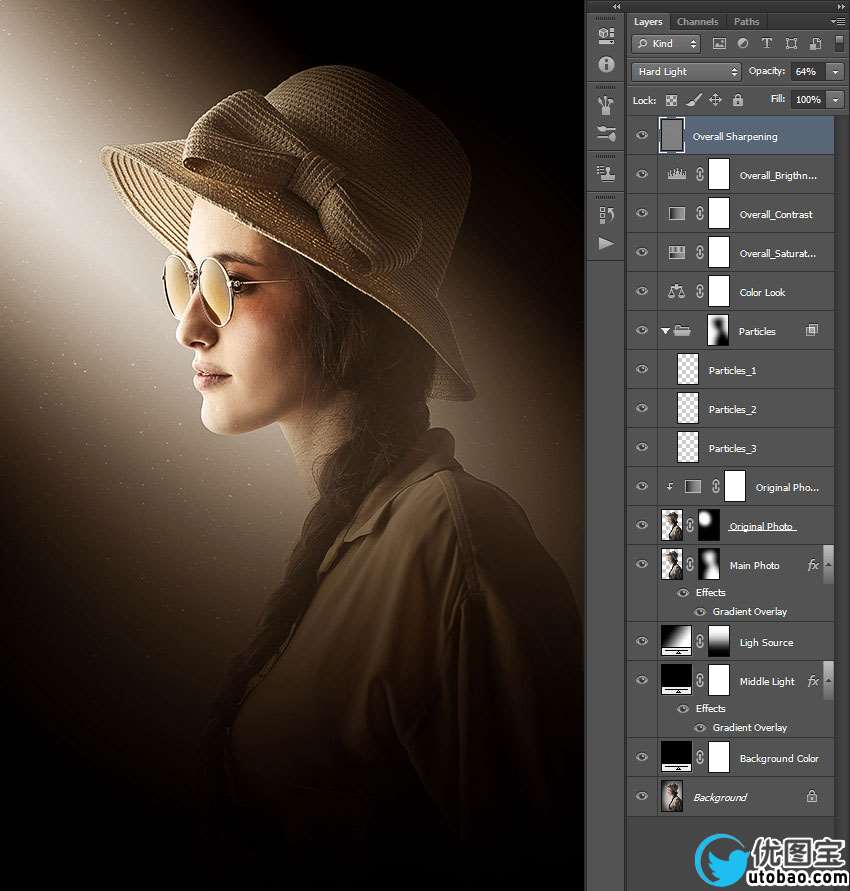
Task: Select the Ligh Source layer mask thumbnail
Action: point(720,642)
